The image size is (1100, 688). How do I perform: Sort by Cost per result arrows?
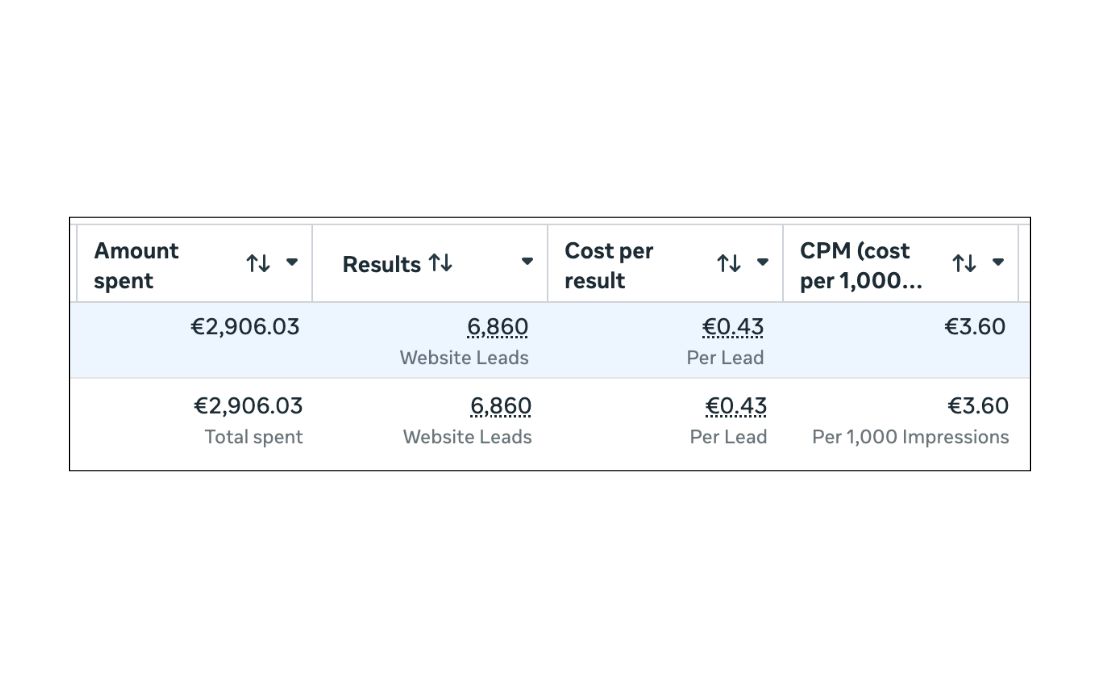tap(729, 263)
